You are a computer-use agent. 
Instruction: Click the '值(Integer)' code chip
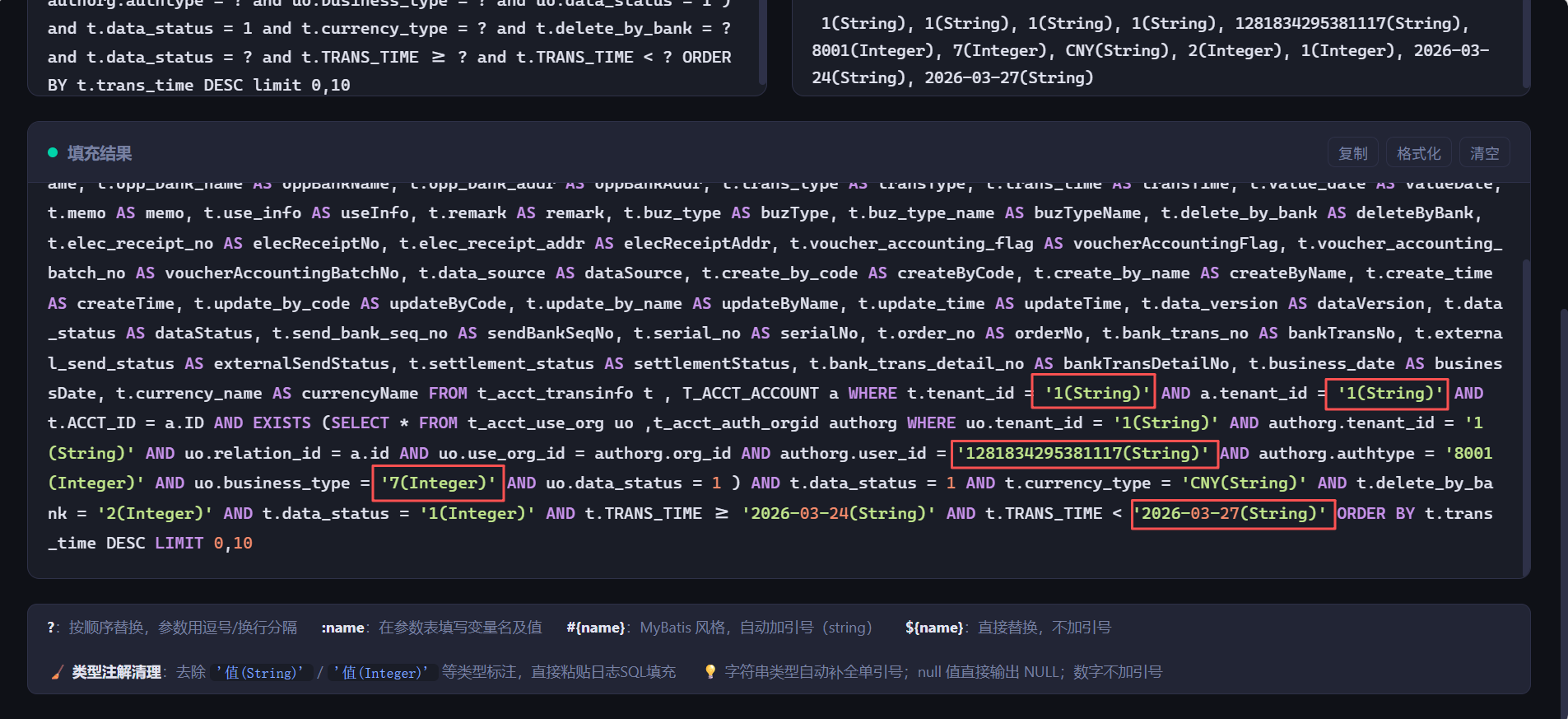[381, 673]
